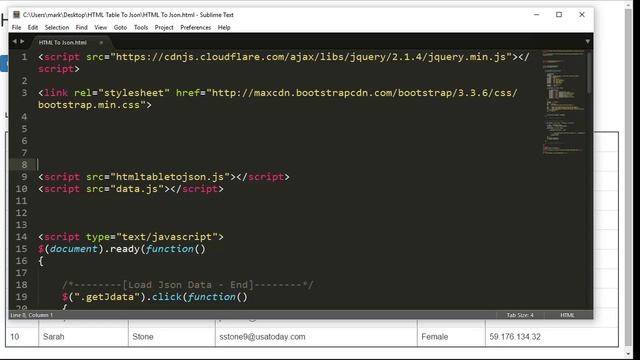Open the tab list dropdown arrow
640x360 pixels.
587,42
